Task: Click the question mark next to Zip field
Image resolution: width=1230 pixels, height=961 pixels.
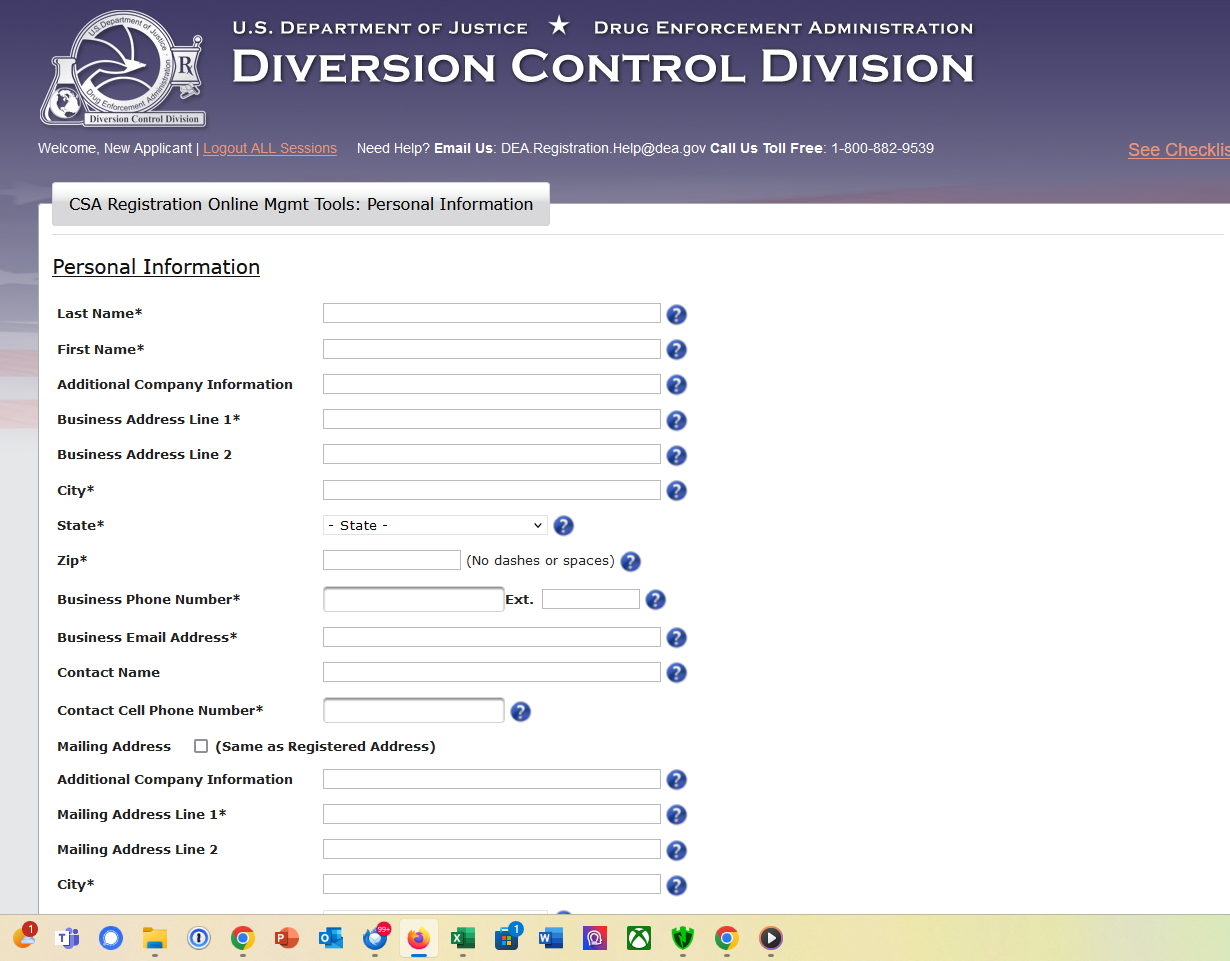Action: 630,562
